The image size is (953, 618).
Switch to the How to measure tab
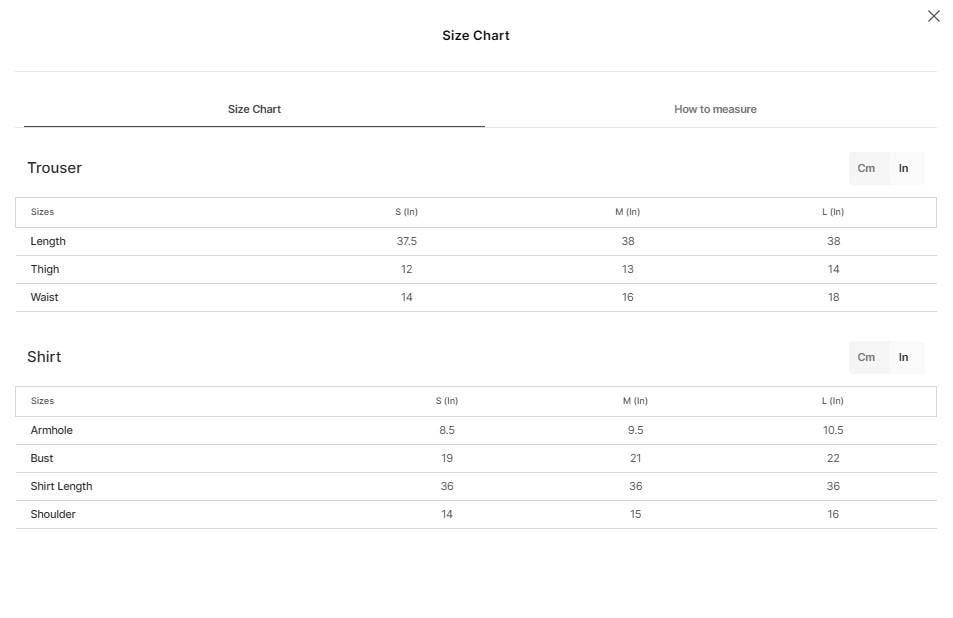pos(715,109)
